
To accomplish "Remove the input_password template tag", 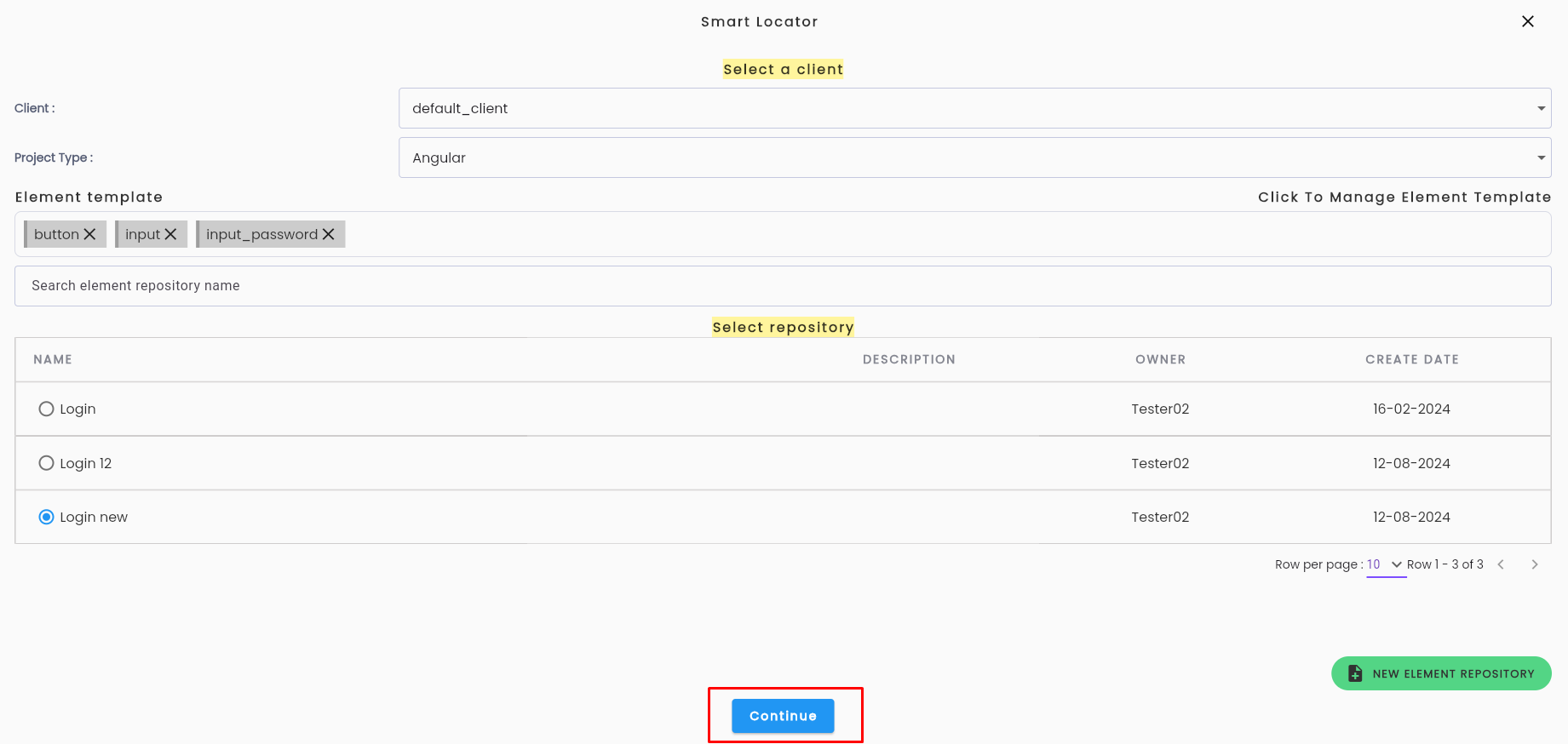I will pyautogui.click(x=328, y=234).
